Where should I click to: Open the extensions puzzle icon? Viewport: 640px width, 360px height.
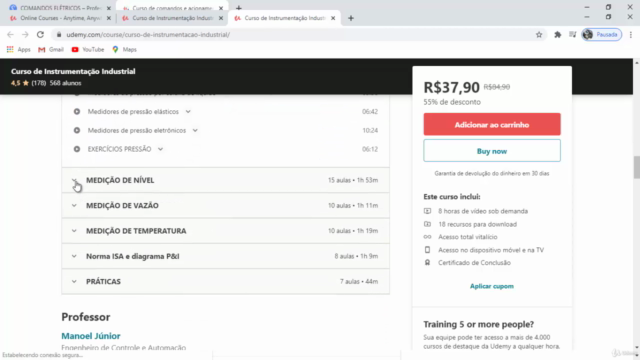tap(558, 35)
